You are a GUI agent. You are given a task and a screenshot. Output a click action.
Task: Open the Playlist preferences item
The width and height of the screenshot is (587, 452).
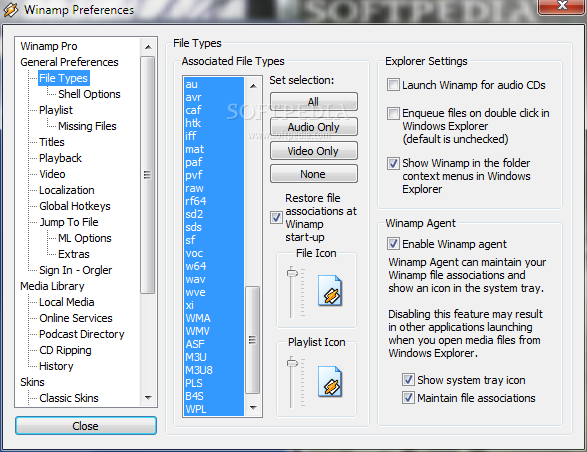click(x=56, y=110)
